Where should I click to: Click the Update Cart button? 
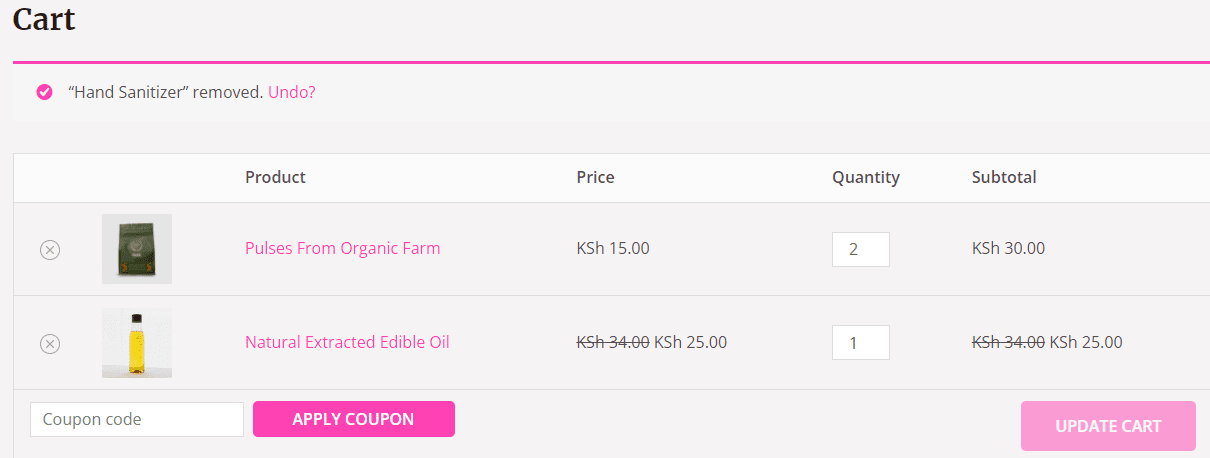(1108, 426)
